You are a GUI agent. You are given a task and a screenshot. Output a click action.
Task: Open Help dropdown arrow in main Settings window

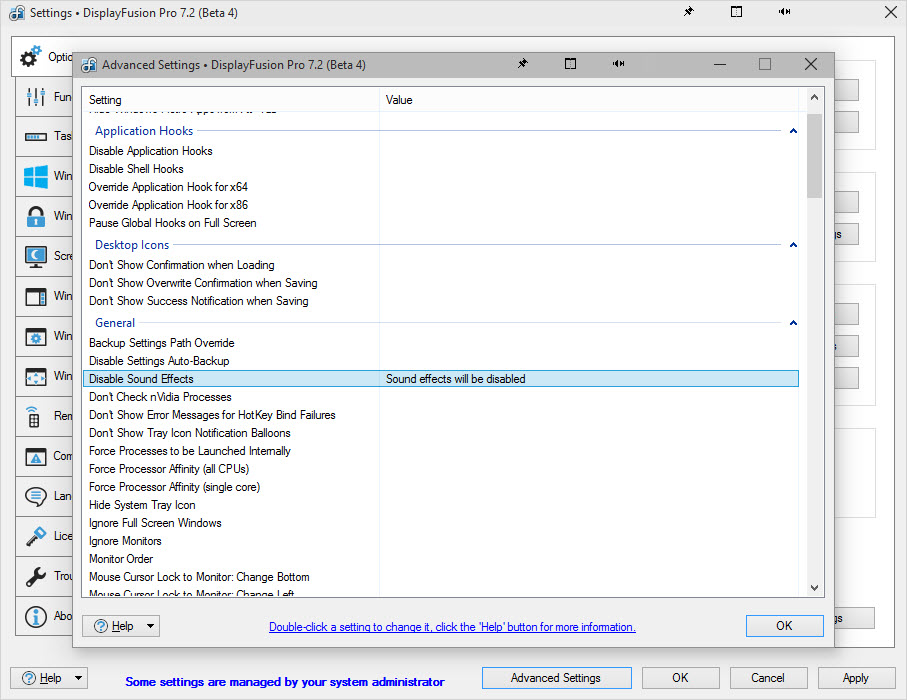pyautogui.click(x=78, y=677)
